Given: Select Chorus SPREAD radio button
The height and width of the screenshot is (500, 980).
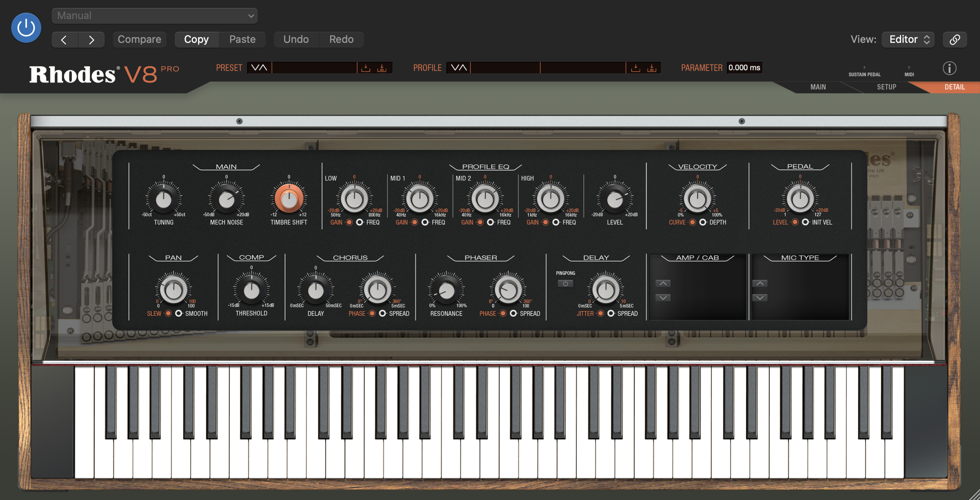Looking at the screenshot, I should 382,313.
